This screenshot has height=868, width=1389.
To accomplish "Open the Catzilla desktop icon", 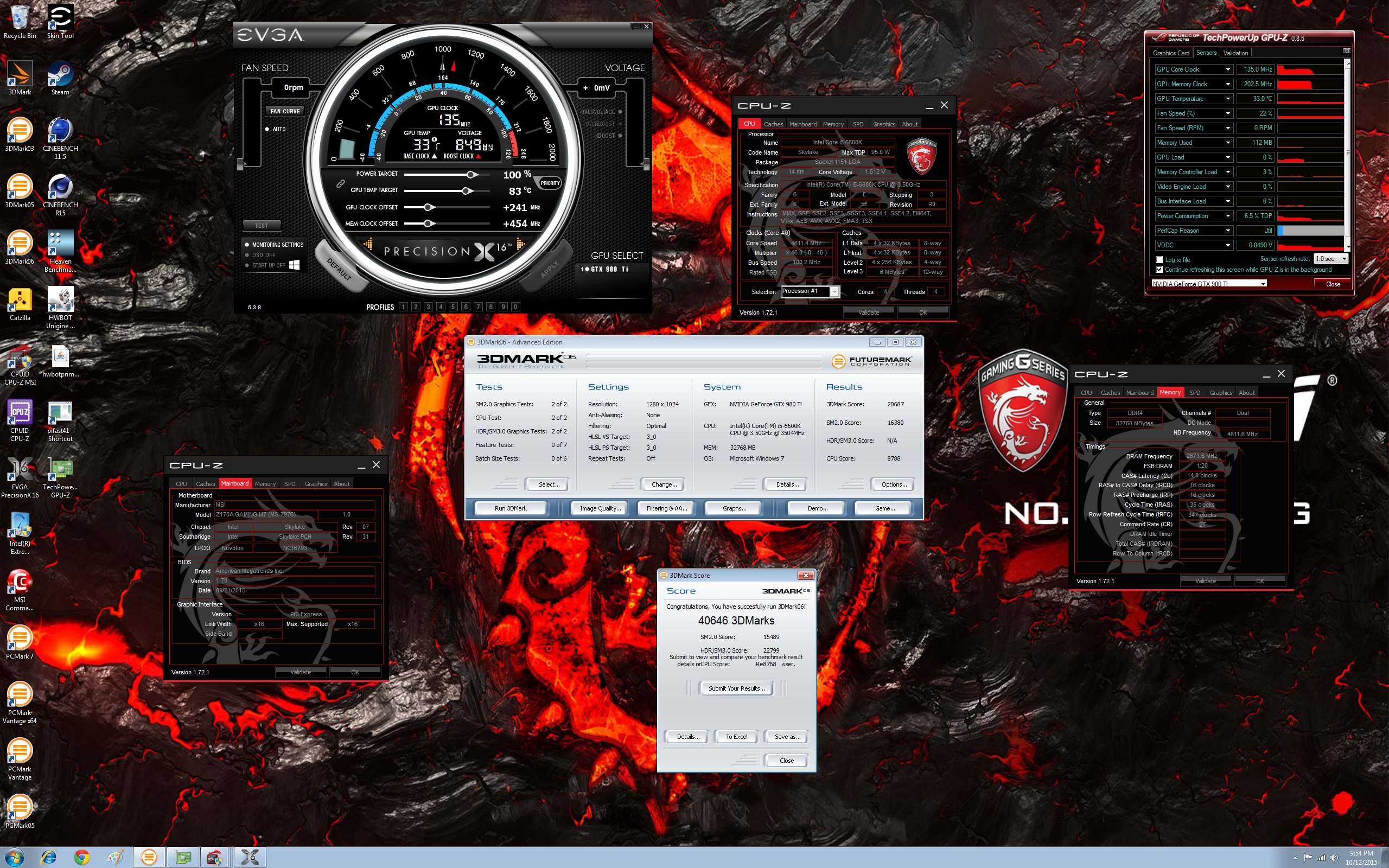I will (x=20, y=304).
